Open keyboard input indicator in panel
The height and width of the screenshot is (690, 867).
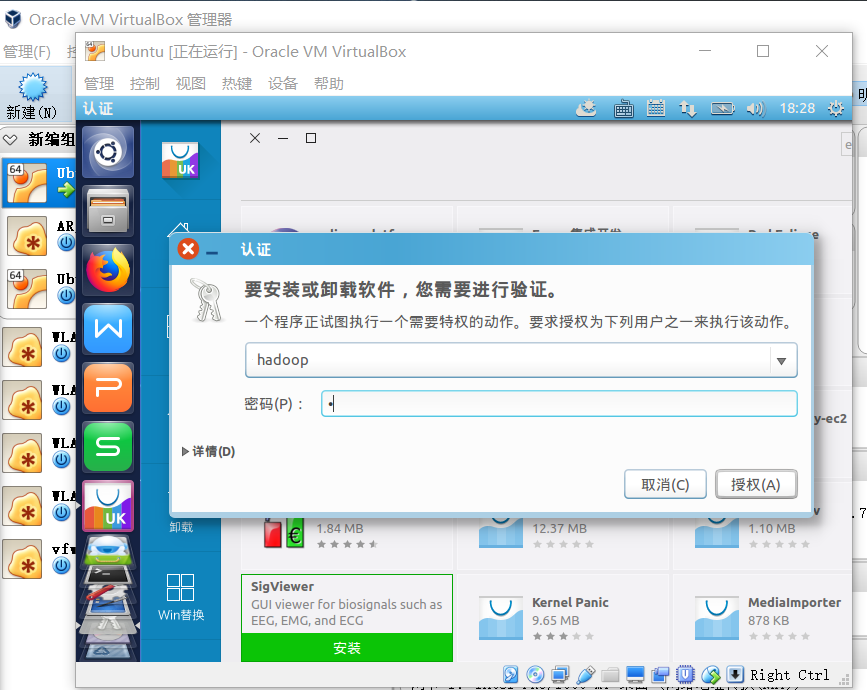(x=623, y=109)
